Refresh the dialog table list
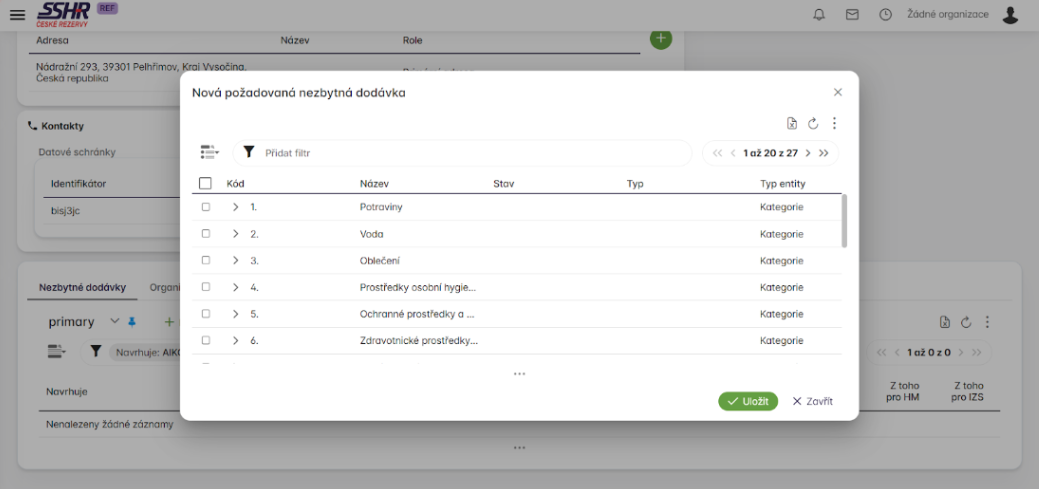 pos(813,124)
